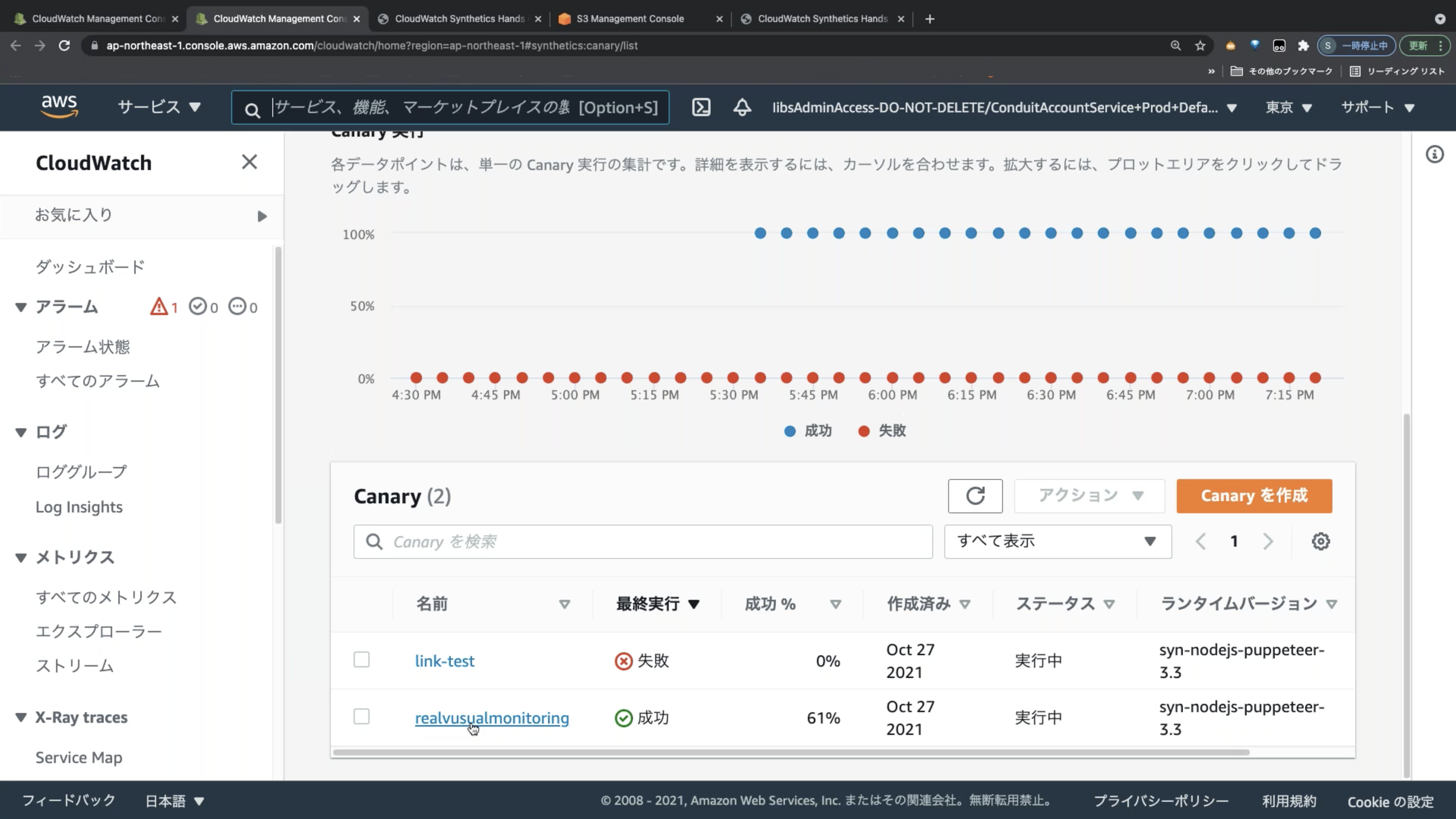This screenshot has width=1456, height=819.
Task: Select the link-test canary checkbox
Action: (x=361, y=660)
